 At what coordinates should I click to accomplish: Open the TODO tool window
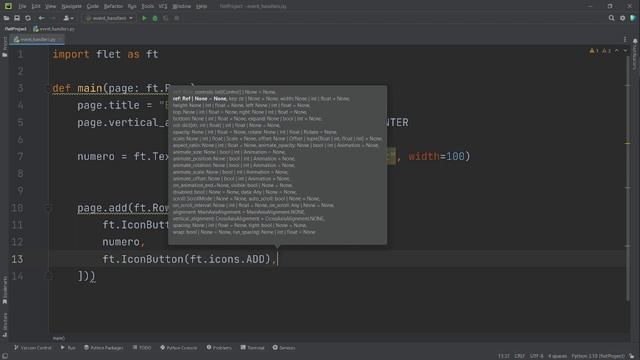point(142,348)
